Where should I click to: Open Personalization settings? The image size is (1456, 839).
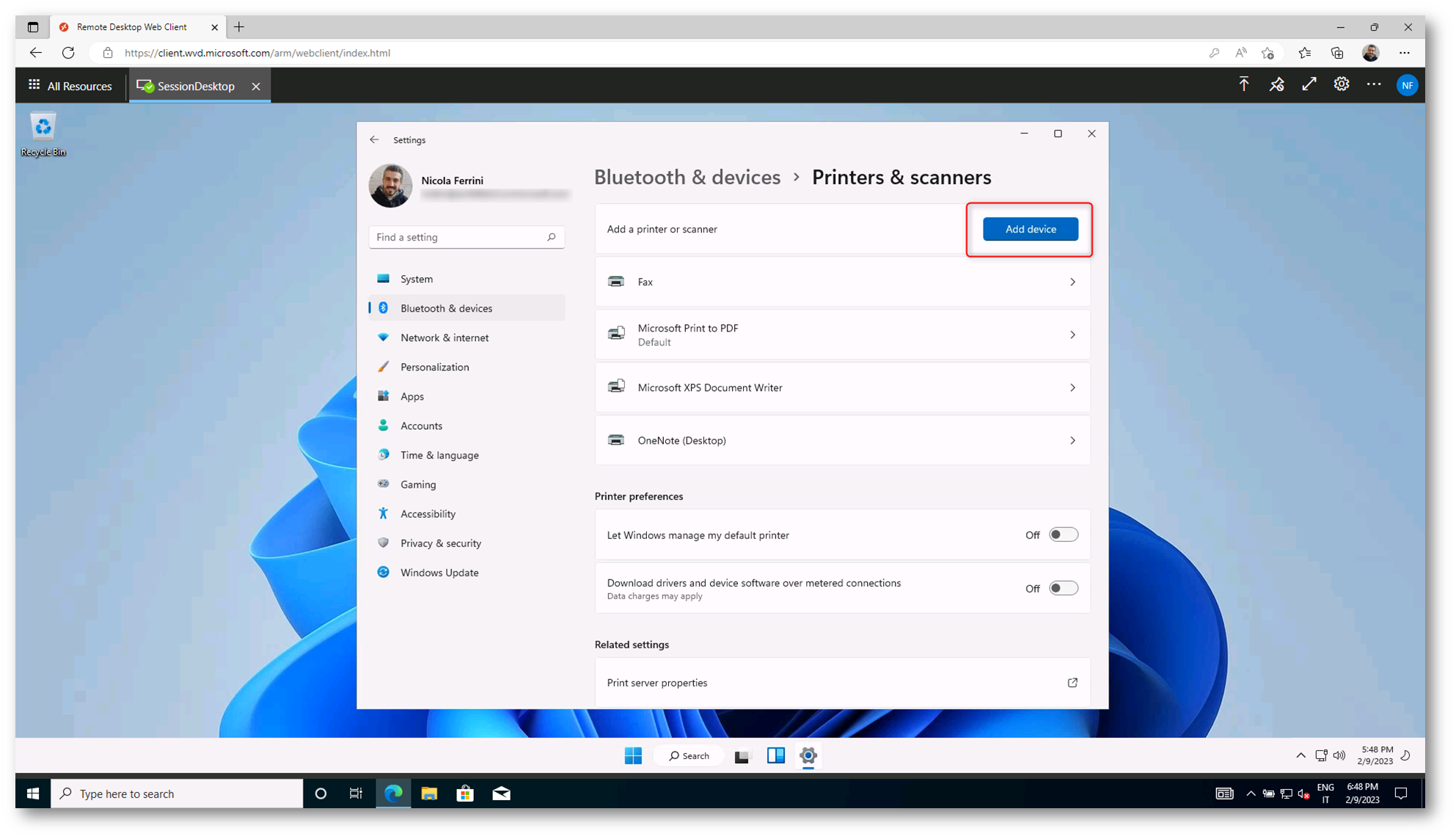pyautogui.click(x=467, y=367)
